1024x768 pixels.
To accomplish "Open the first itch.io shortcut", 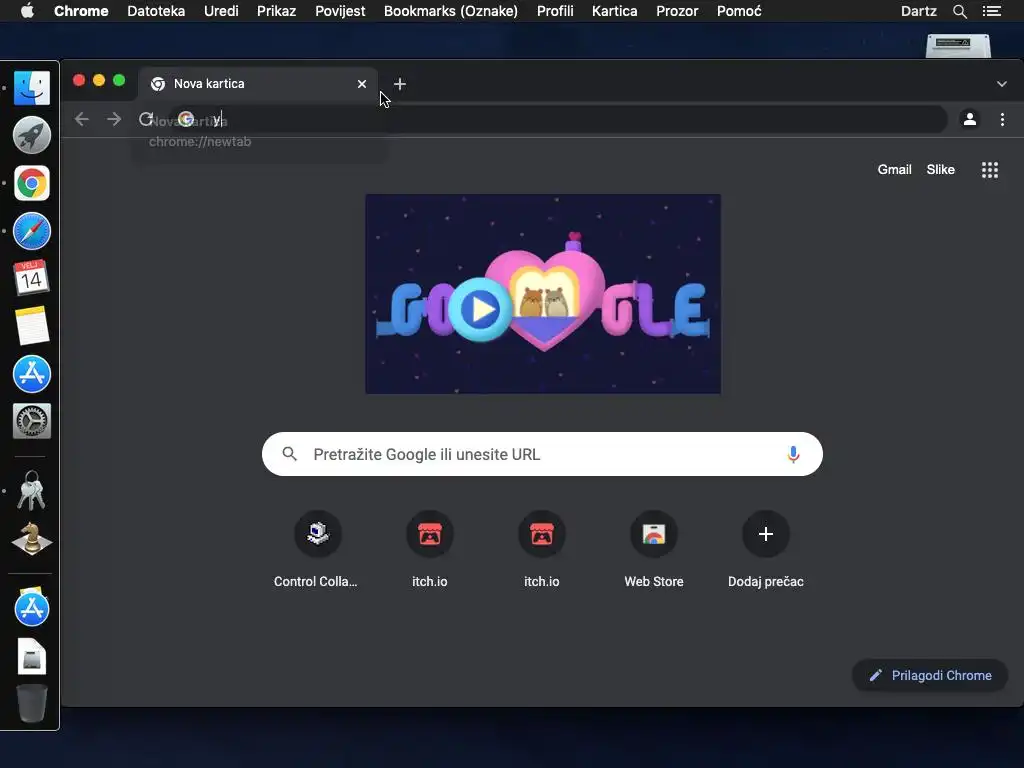I will click(x=430, y=550).
